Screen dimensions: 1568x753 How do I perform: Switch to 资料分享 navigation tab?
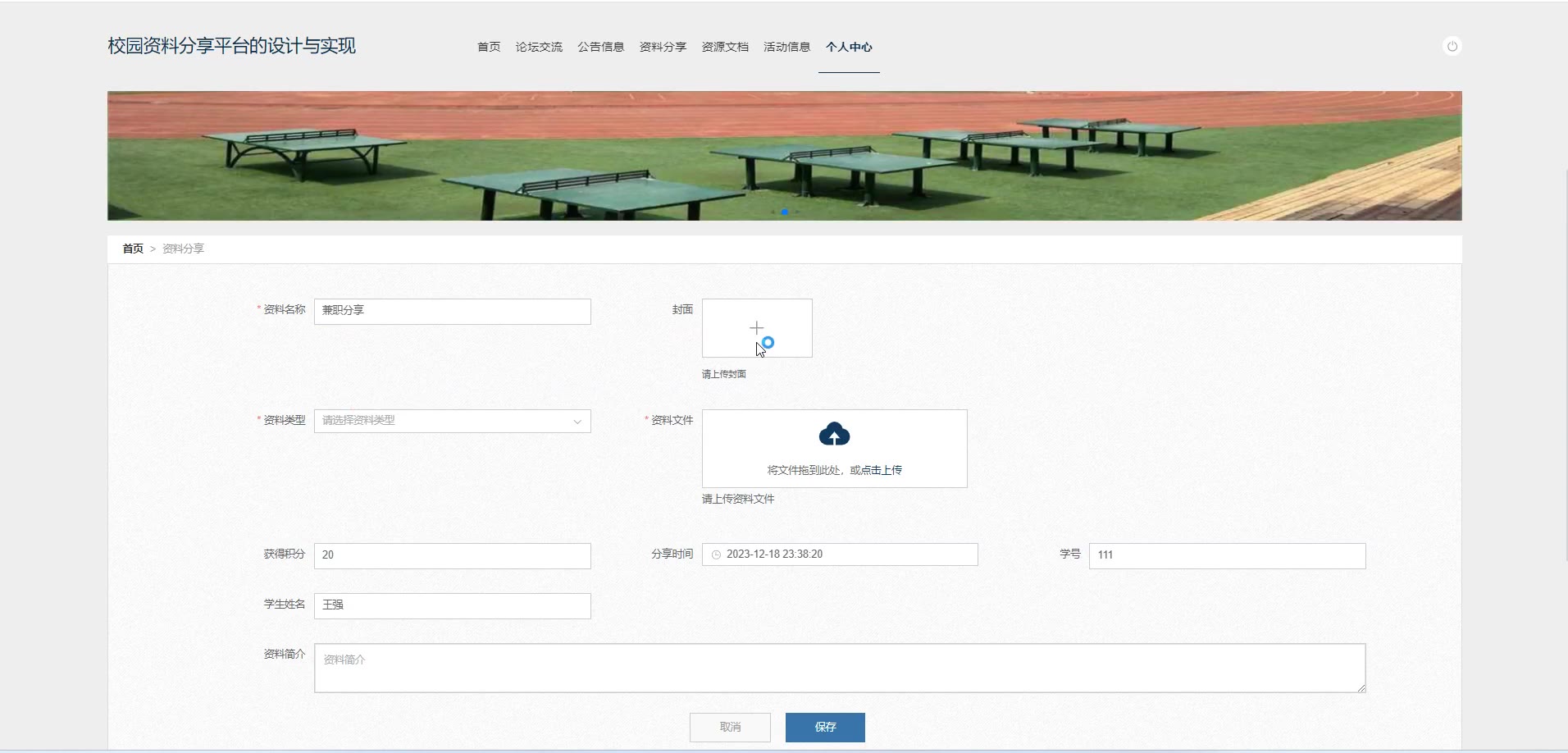663,47
